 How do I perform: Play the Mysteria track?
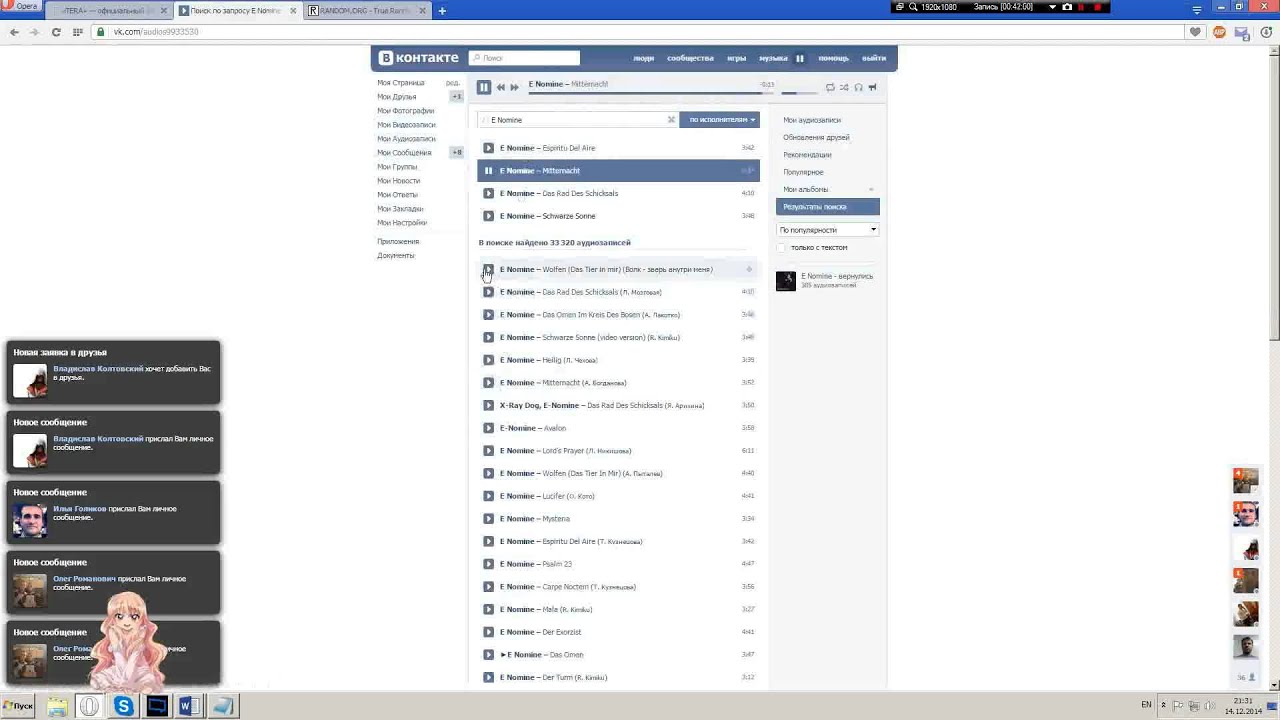pos(488,519)
